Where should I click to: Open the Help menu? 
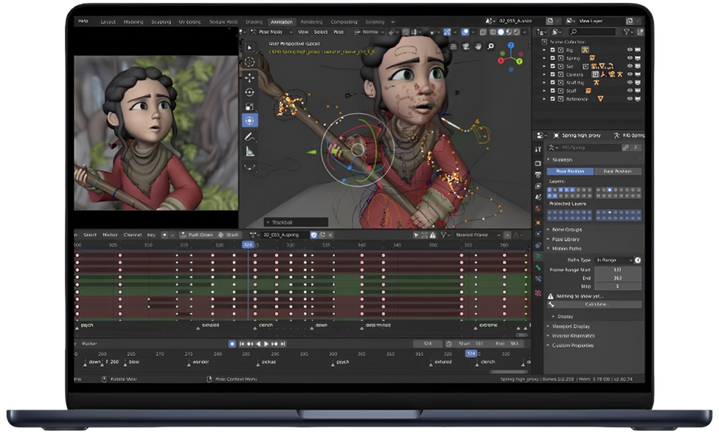pyautogui.click(x=83, y=21)
